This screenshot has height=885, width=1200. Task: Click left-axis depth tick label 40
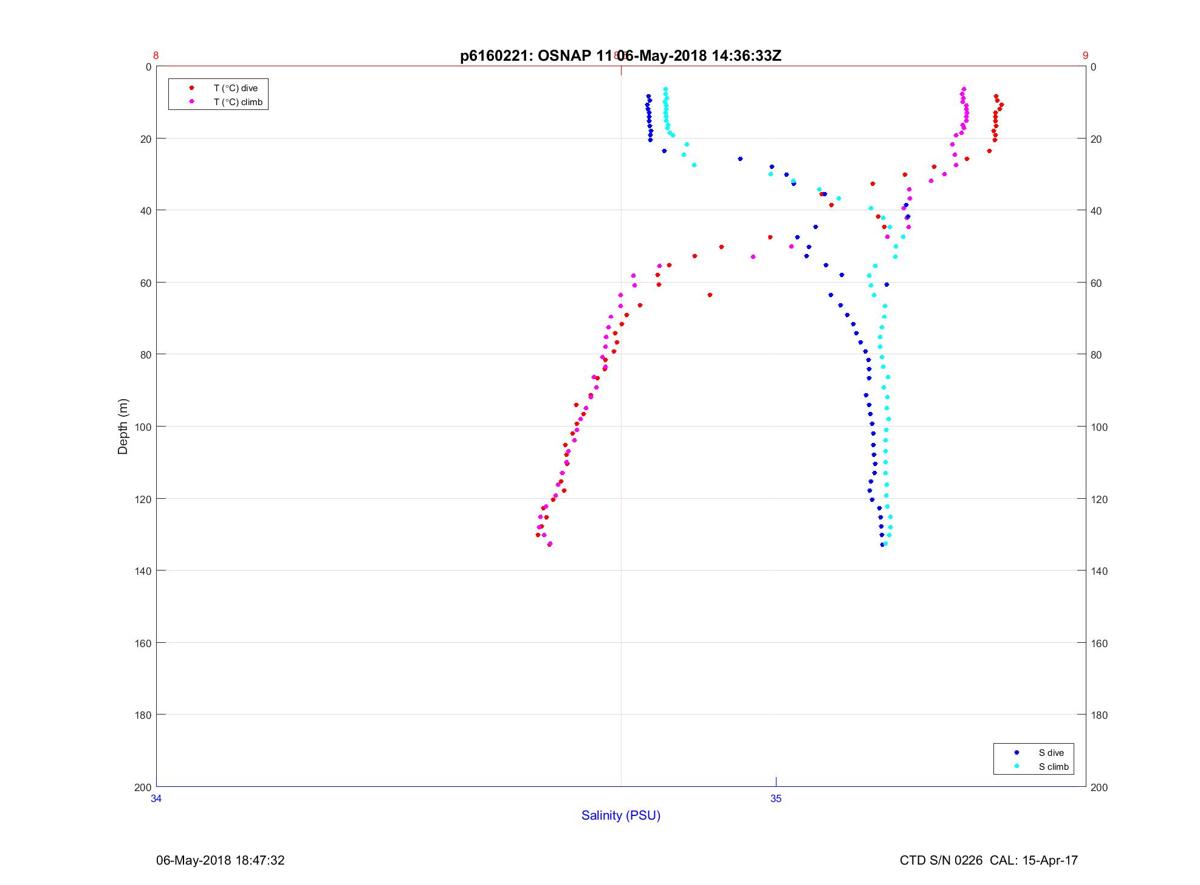point(146,211)
